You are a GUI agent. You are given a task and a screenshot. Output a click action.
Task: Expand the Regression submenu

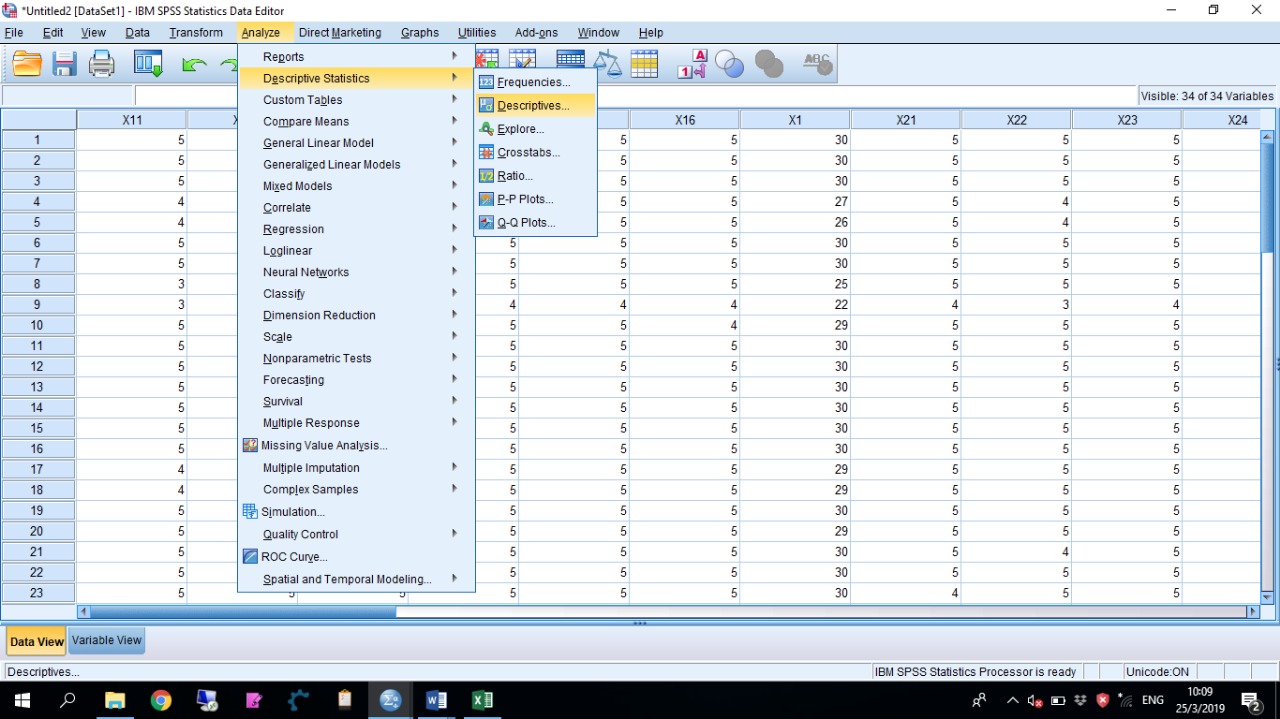point(293,228)
